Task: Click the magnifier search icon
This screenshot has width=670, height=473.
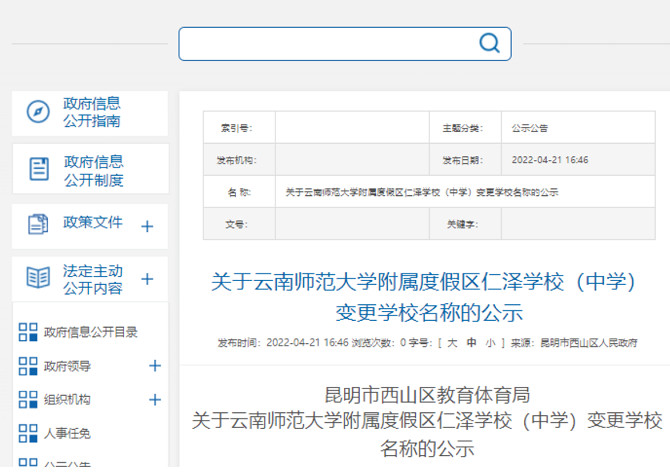Action: point(489,43)
